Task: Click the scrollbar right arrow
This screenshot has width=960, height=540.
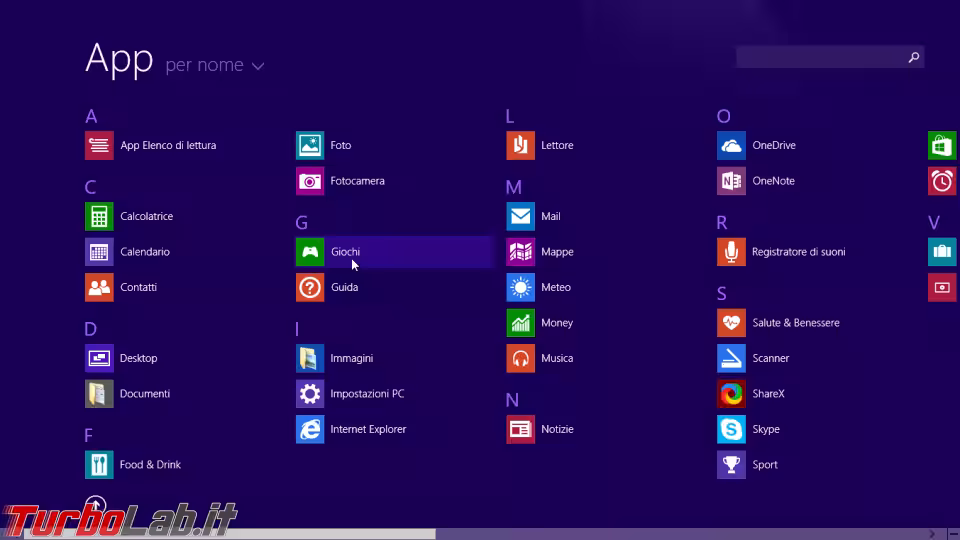Action: (x=932, y=534)
